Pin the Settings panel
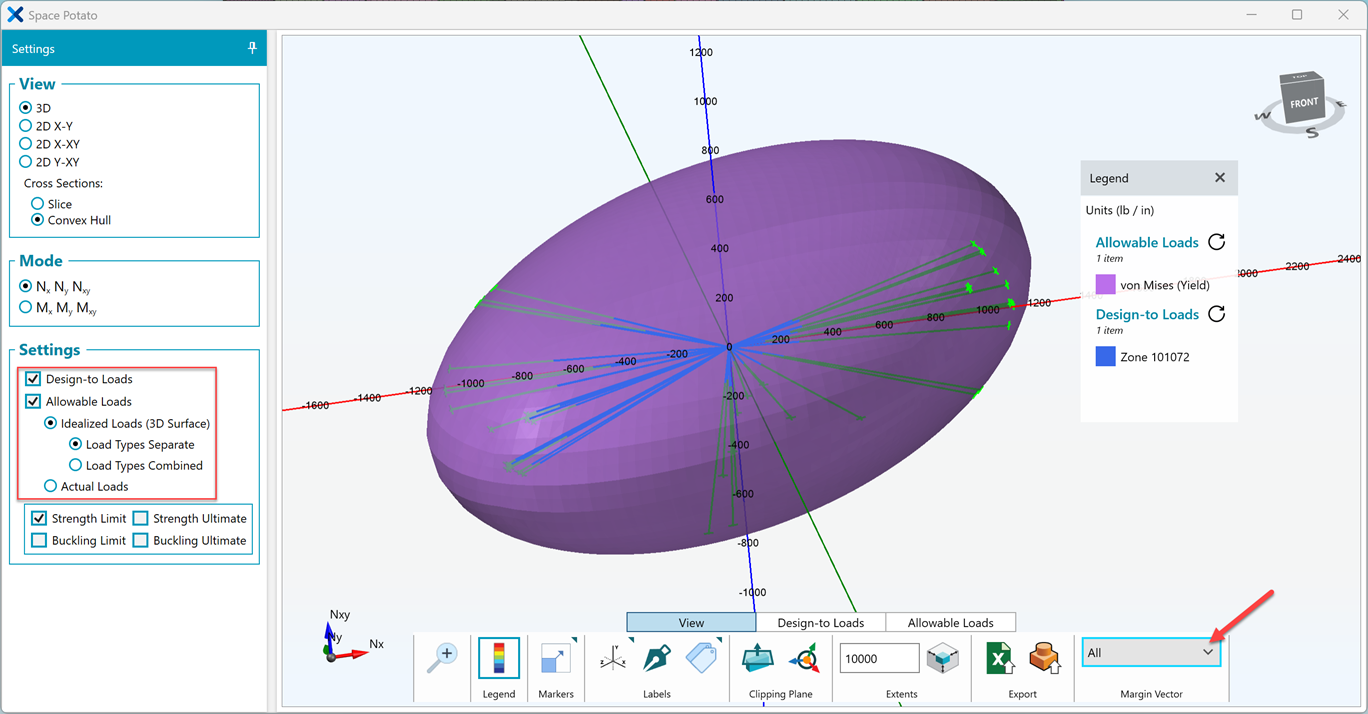 pyautogui.click(x=252, y=48)
